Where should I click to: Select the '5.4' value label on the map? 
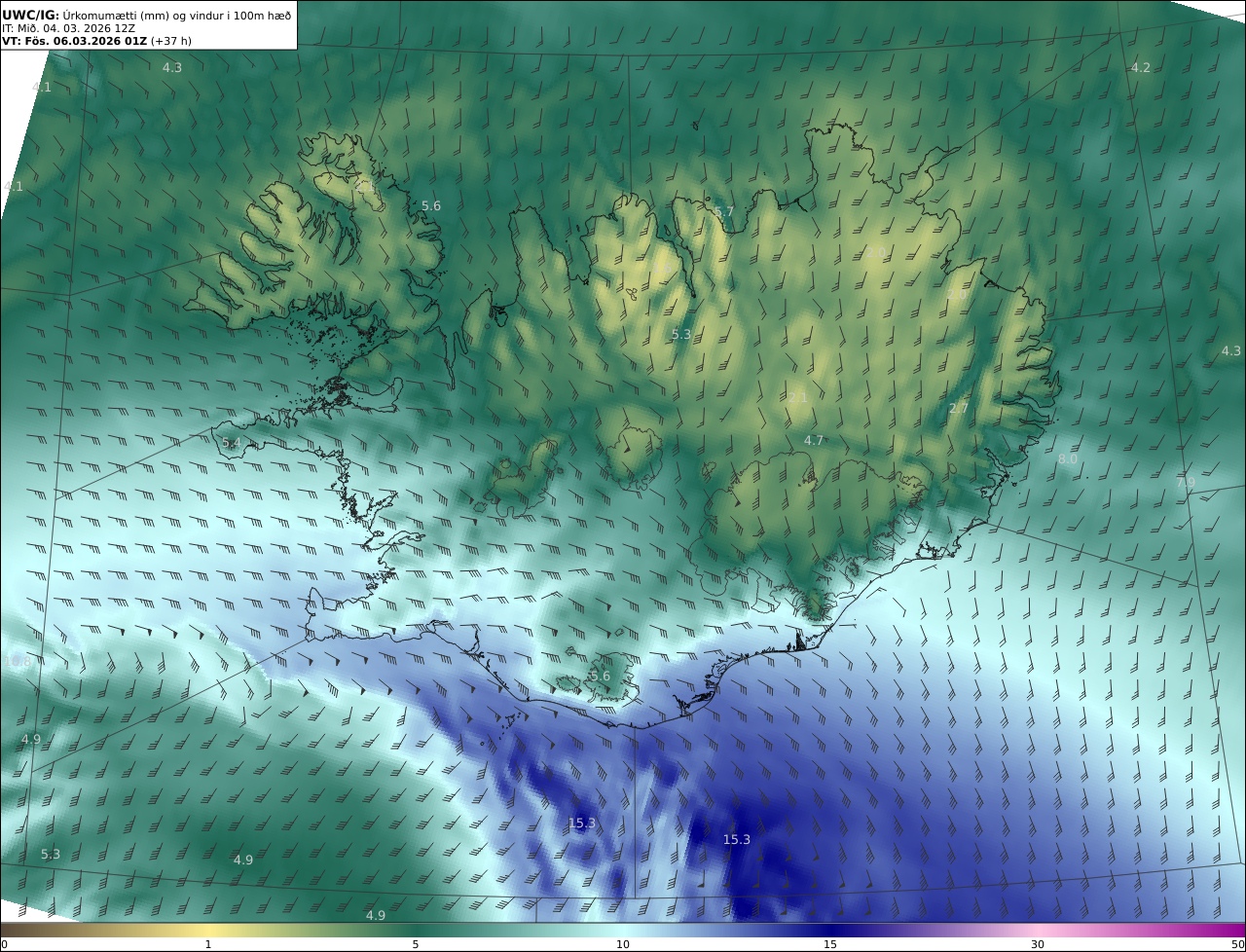click(231, 442)
